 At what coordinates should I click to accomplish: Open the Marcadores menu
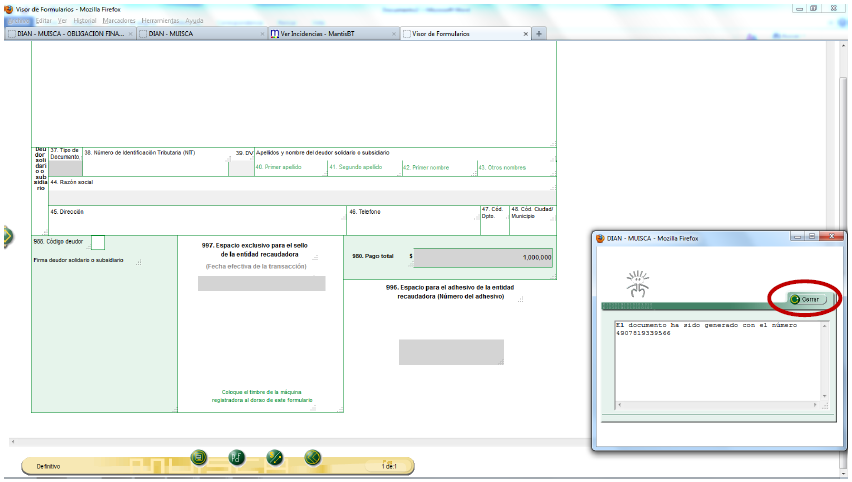118,21
